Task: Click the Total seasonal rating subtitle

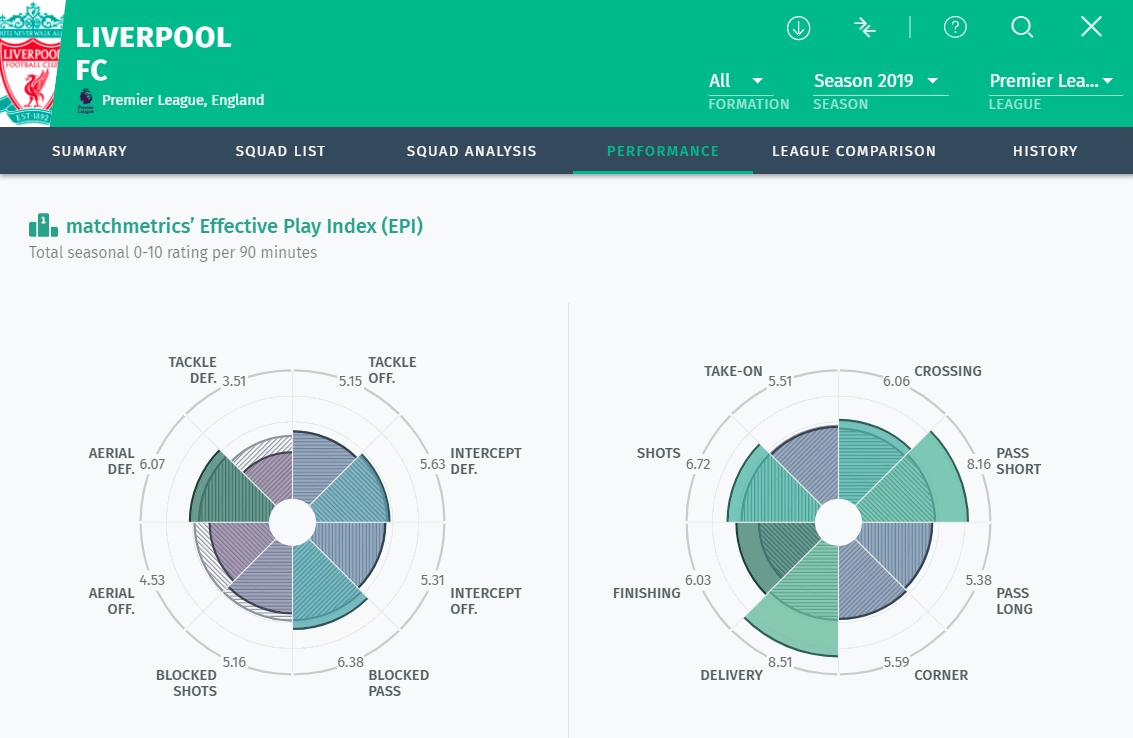Action: click(173, 252)
